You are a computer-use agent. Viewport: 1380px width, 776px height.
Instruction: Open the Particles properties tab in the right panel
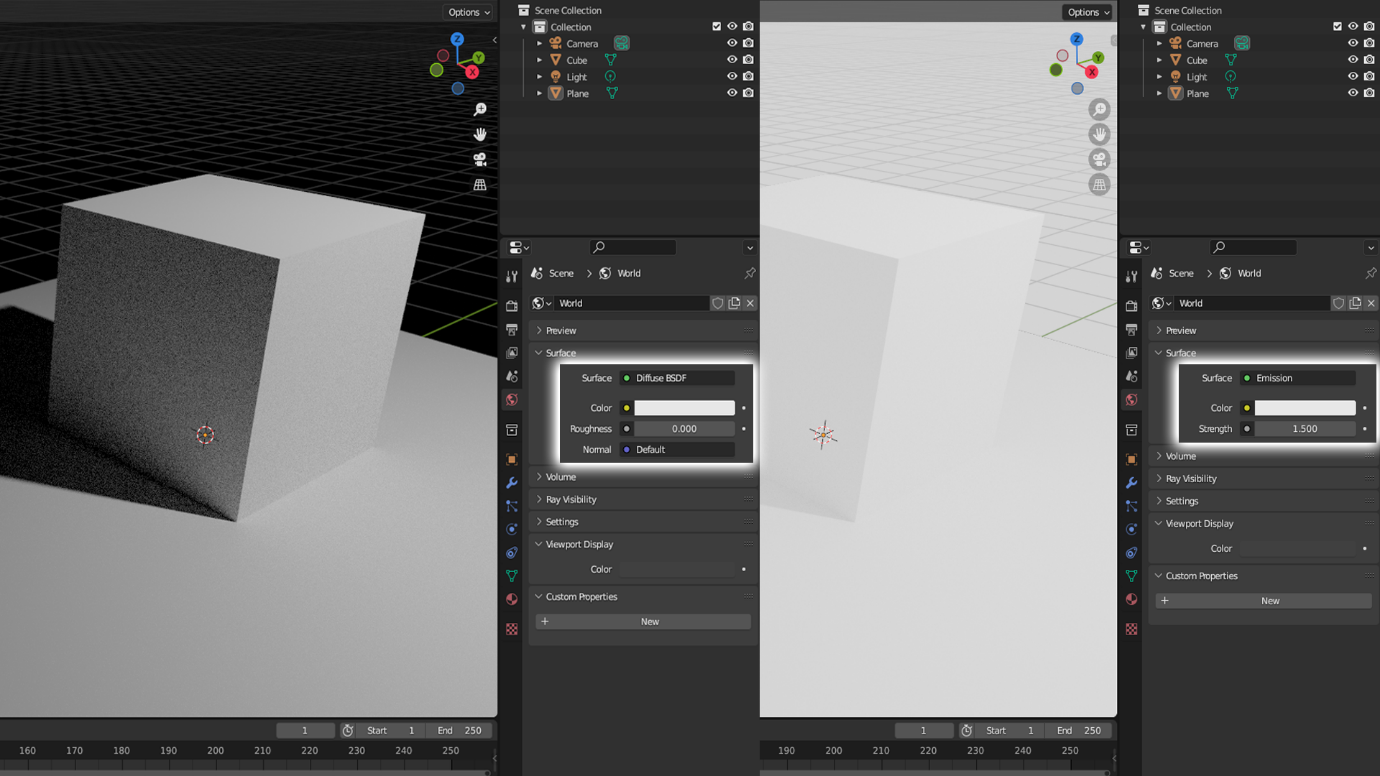(x=1132, y=506)
